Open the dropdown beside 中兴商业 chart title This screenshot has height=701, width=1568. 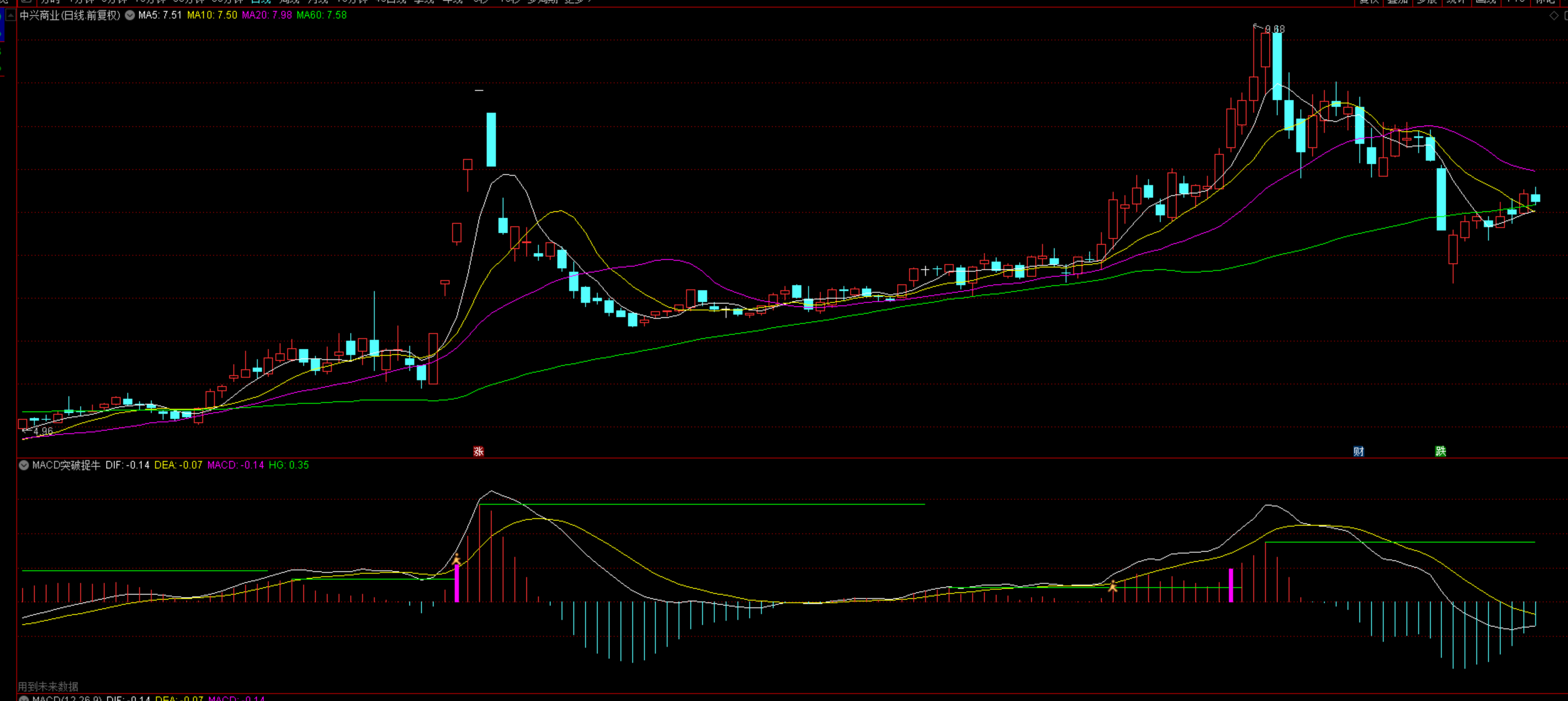pos(130,15)
